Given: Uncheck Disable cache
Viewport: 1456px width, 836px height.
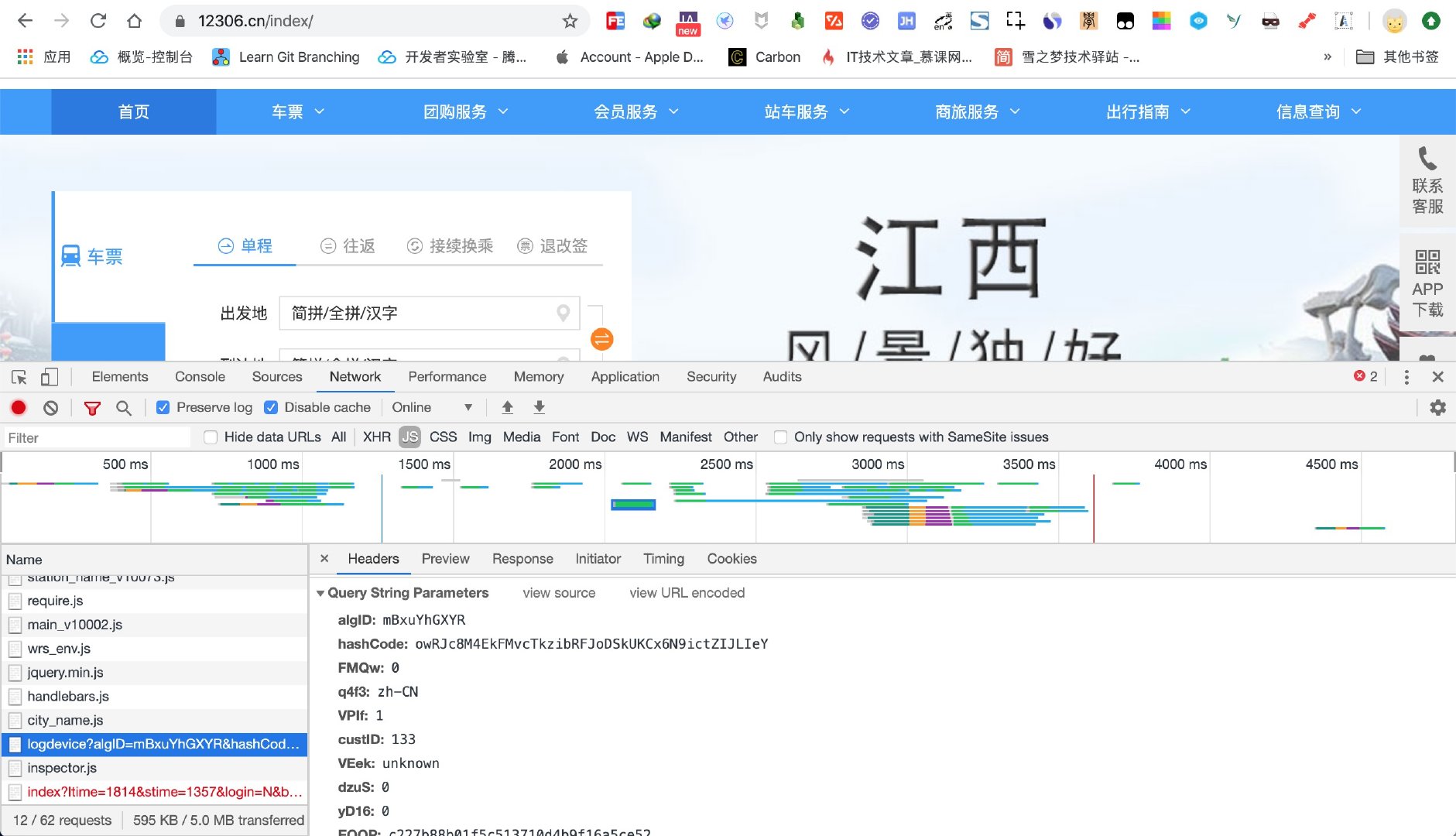Looking at the screenshot, I should click(x=271, y=406).
